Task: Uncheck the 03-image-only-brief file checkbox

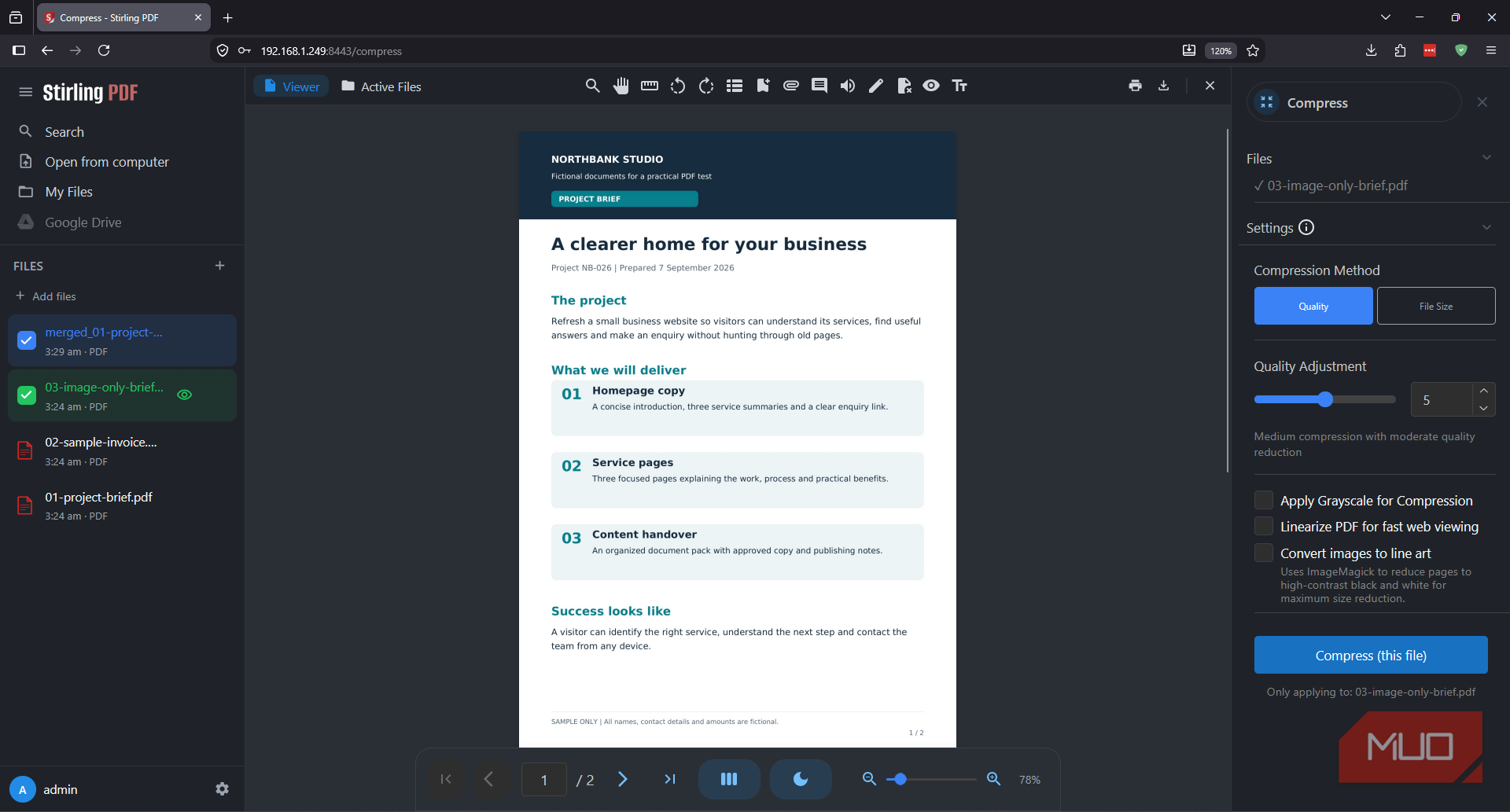Action: tap(27, 395)
